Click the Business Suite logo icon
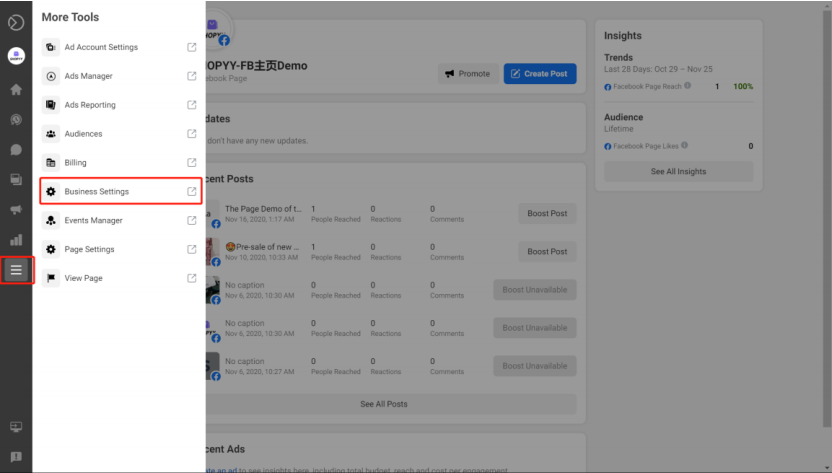832x473 pixels. pos(16,22)
